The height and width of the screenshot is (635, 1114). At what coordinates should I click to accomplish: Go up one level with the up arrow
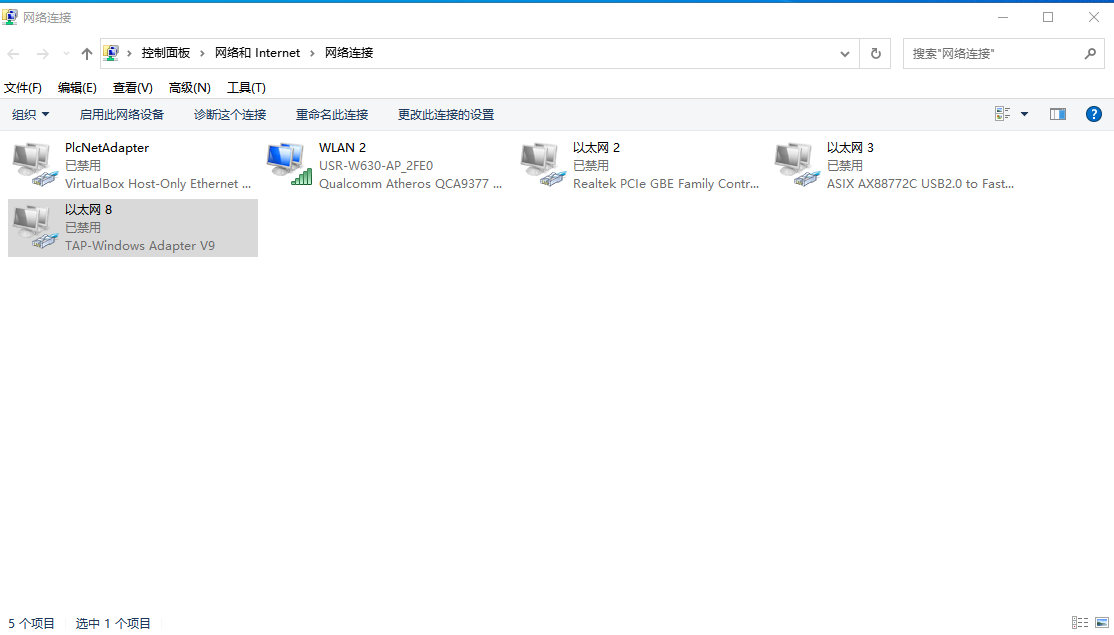tap(87, 54)
